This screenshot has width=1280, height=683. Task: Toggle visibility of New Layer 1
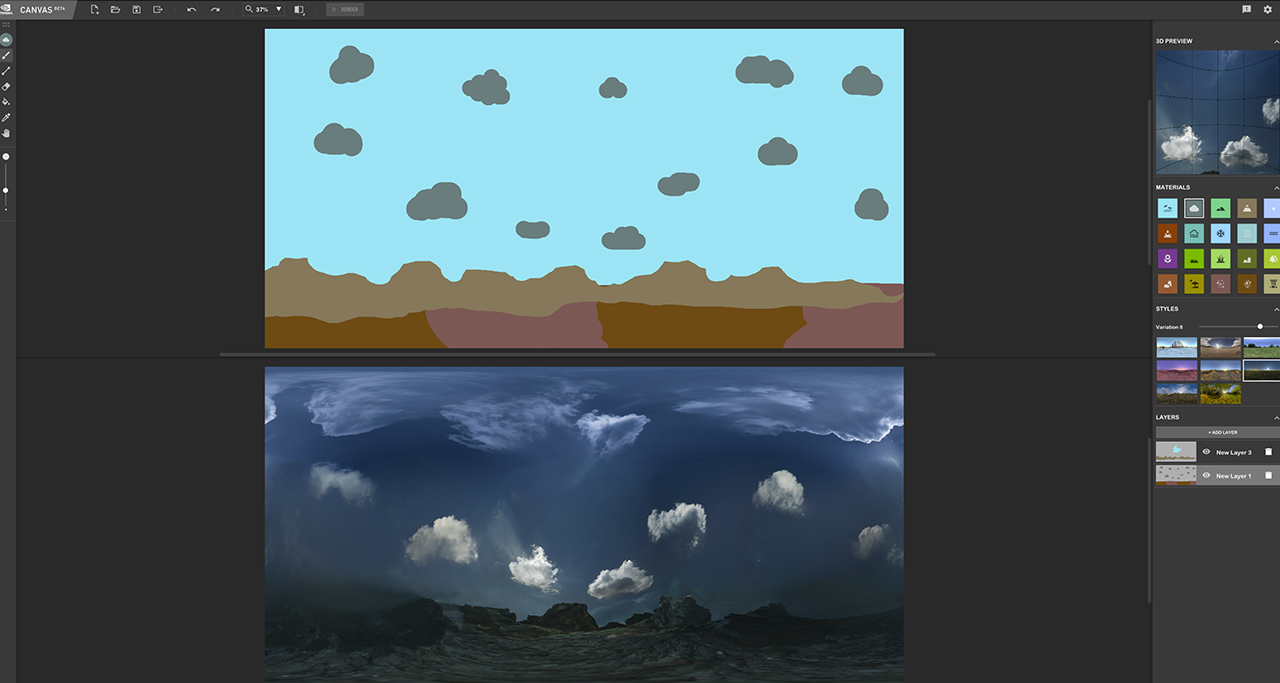1206,475
